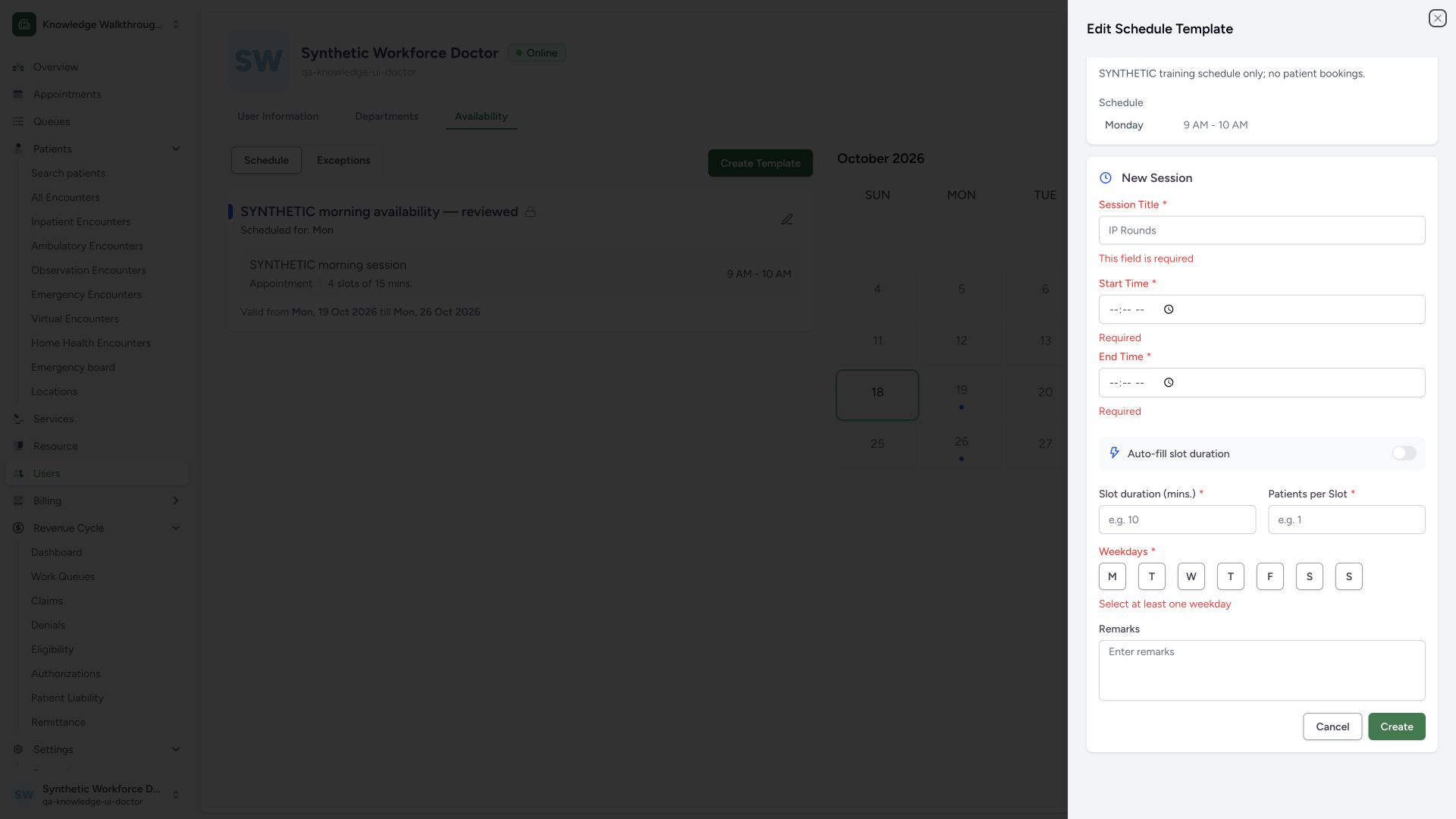Image resolution: width=1456 pixels, height=819 pixels.
Task: Click the SW avatar in bottom user bar
Action: [24, 795]
